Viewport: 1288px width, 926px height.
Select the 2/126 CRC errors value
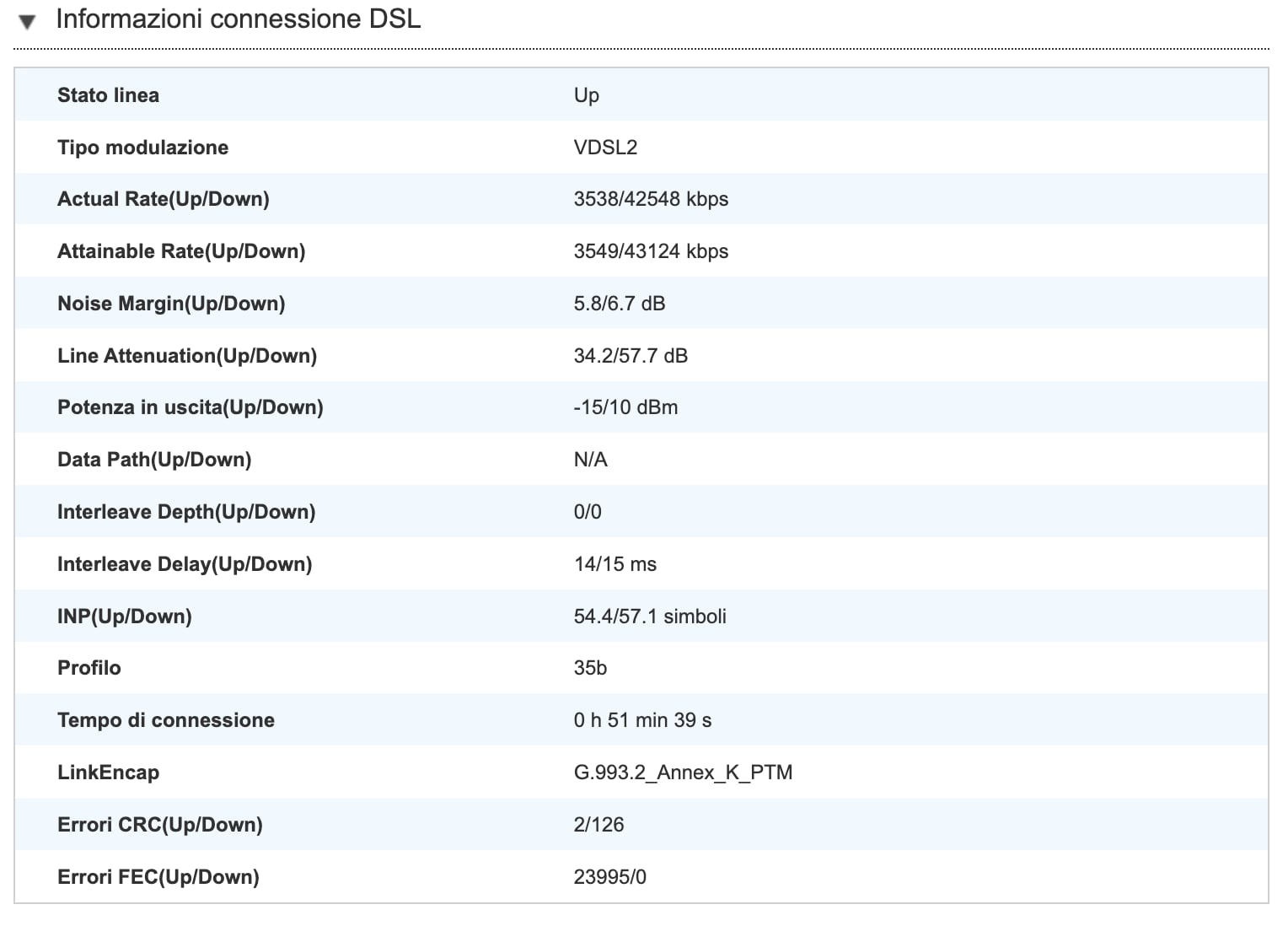598,825
